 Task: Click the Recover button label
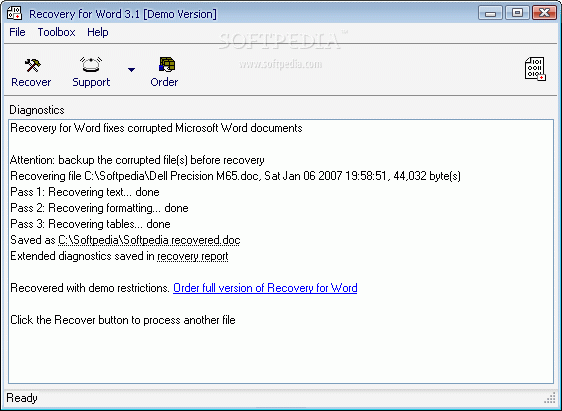31,82
